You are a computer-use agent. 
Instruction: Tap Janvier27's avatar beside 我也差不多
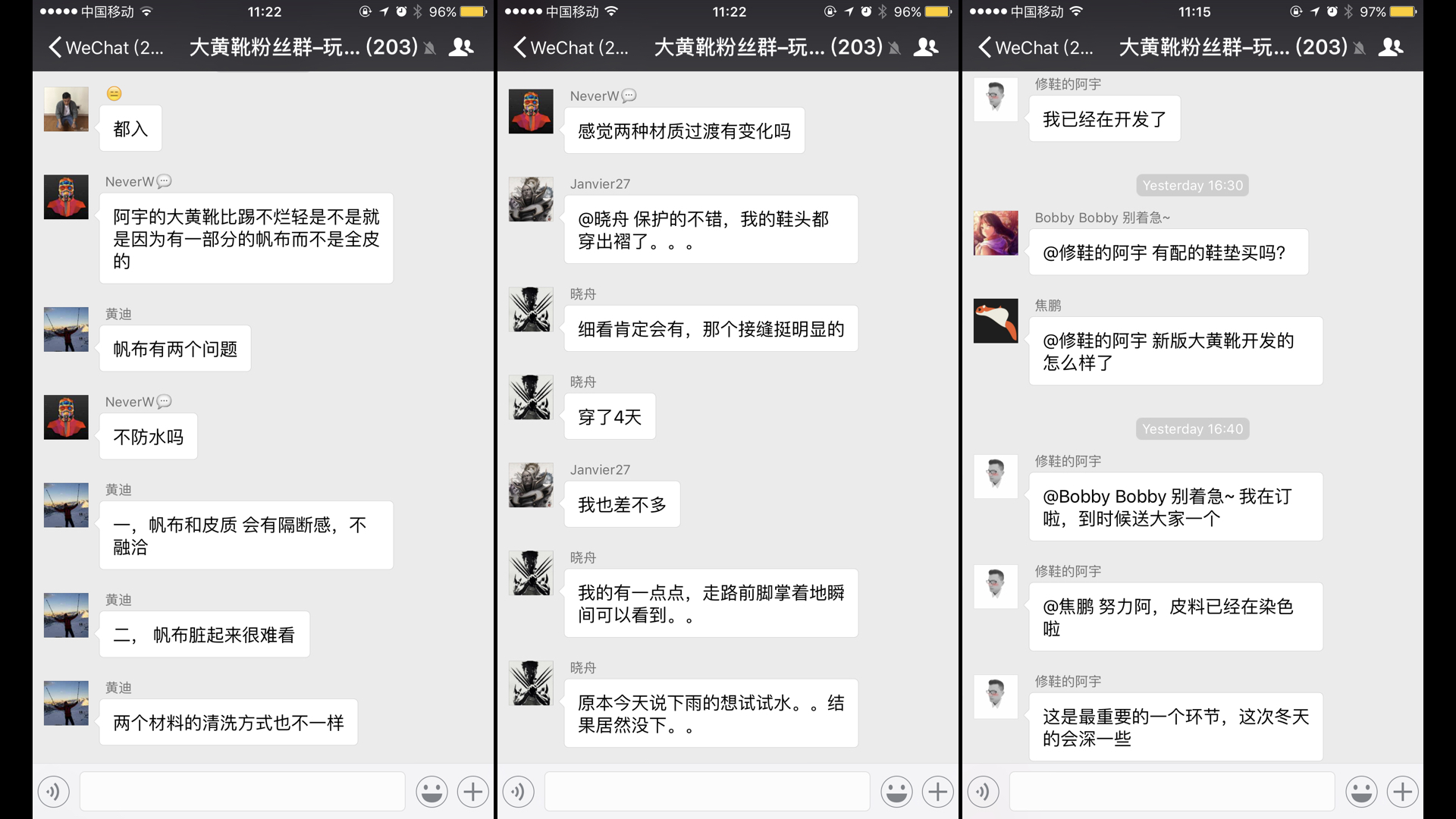[x=531, y=485]
